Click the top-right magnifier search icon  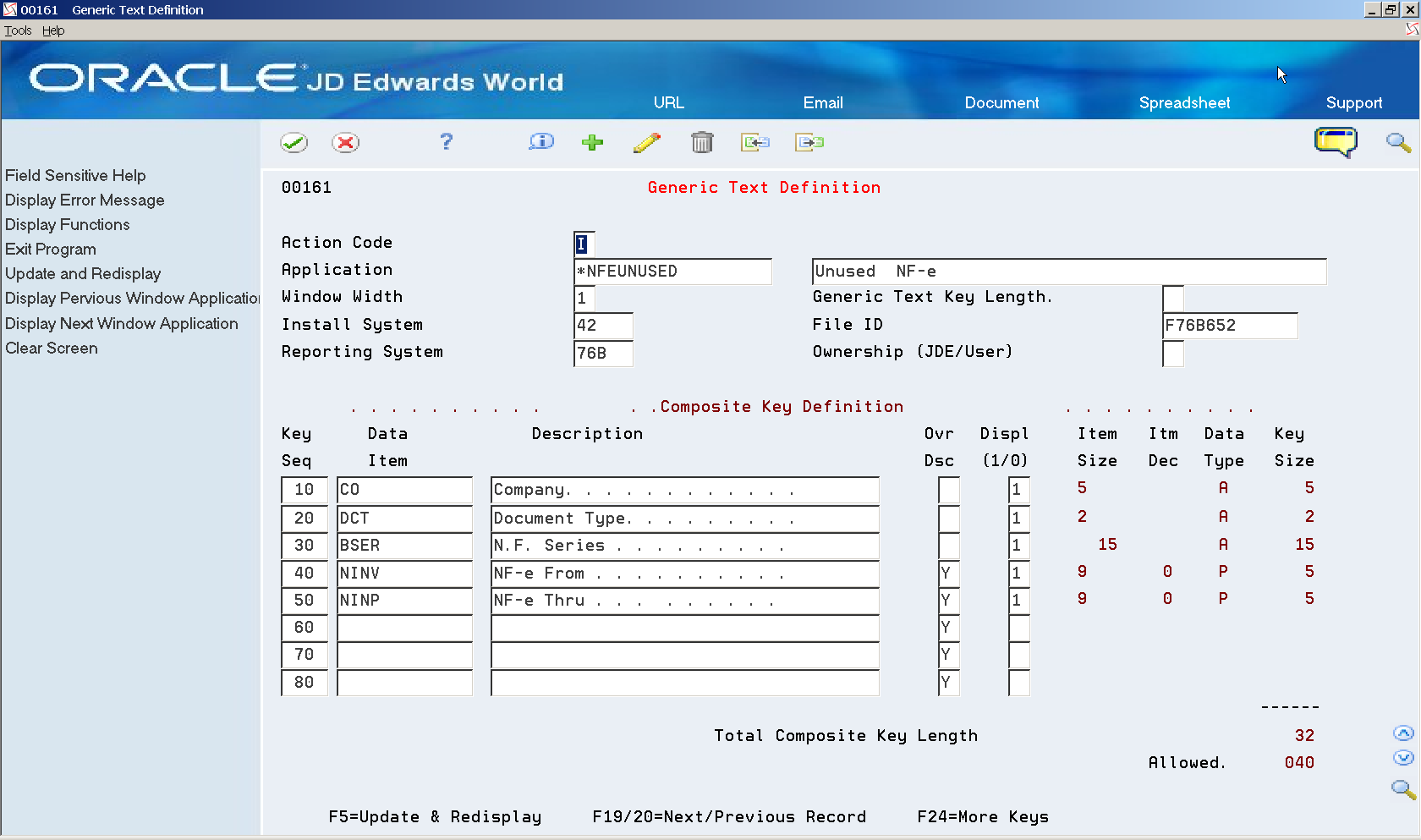click(x=1398, y=142)
